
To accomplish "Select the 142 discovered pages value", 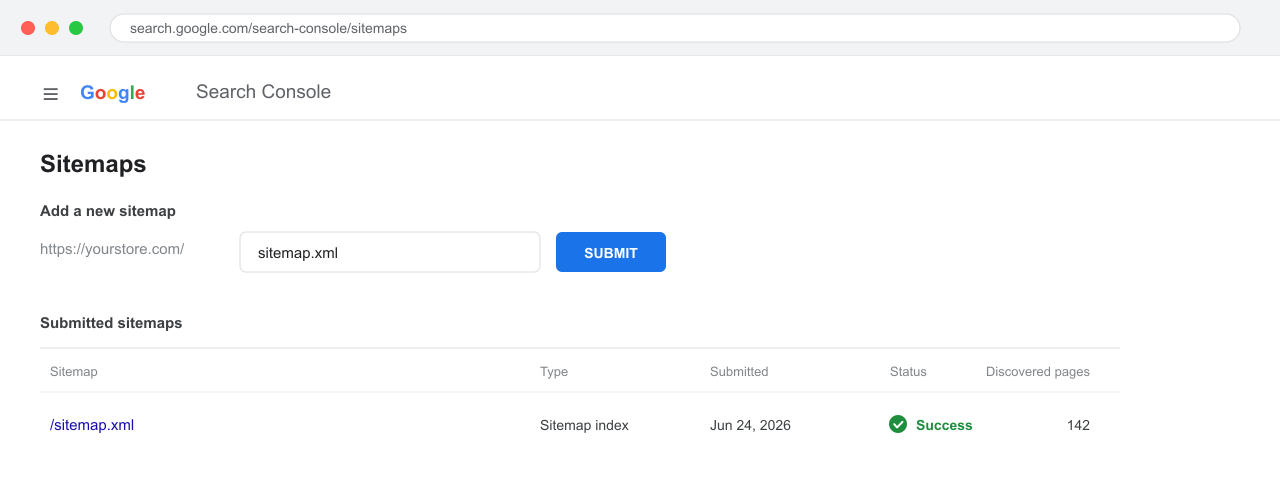I will [1078, 425].
